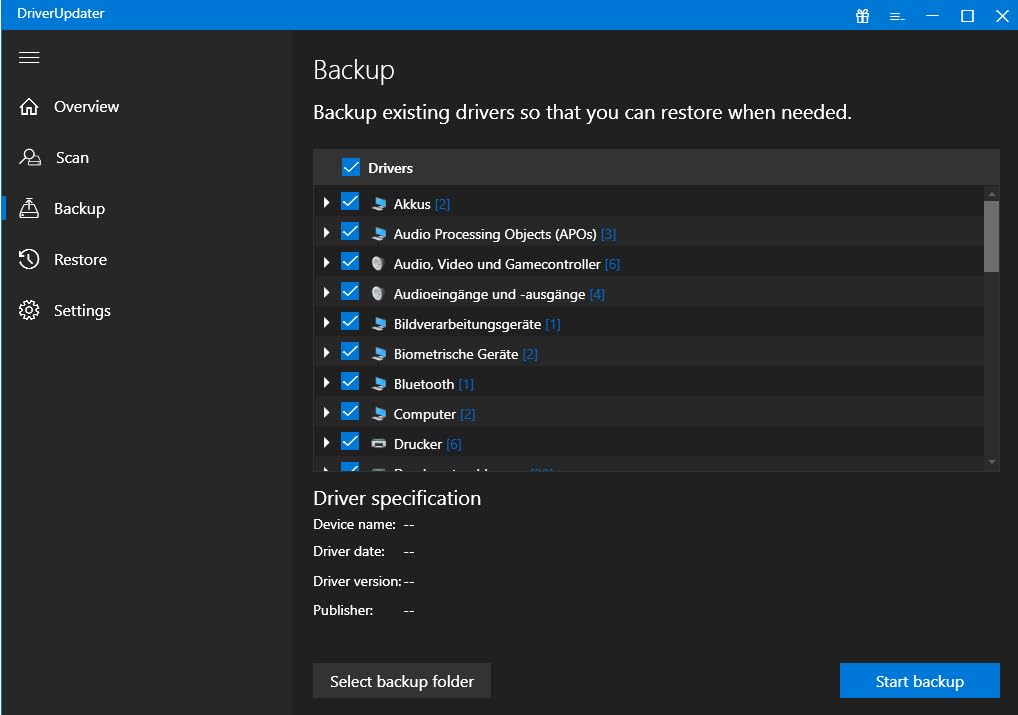Click the Bildverarbeitungsgeräte device icon
This screenshot has width=1018, height=715.
coord(379,324)
